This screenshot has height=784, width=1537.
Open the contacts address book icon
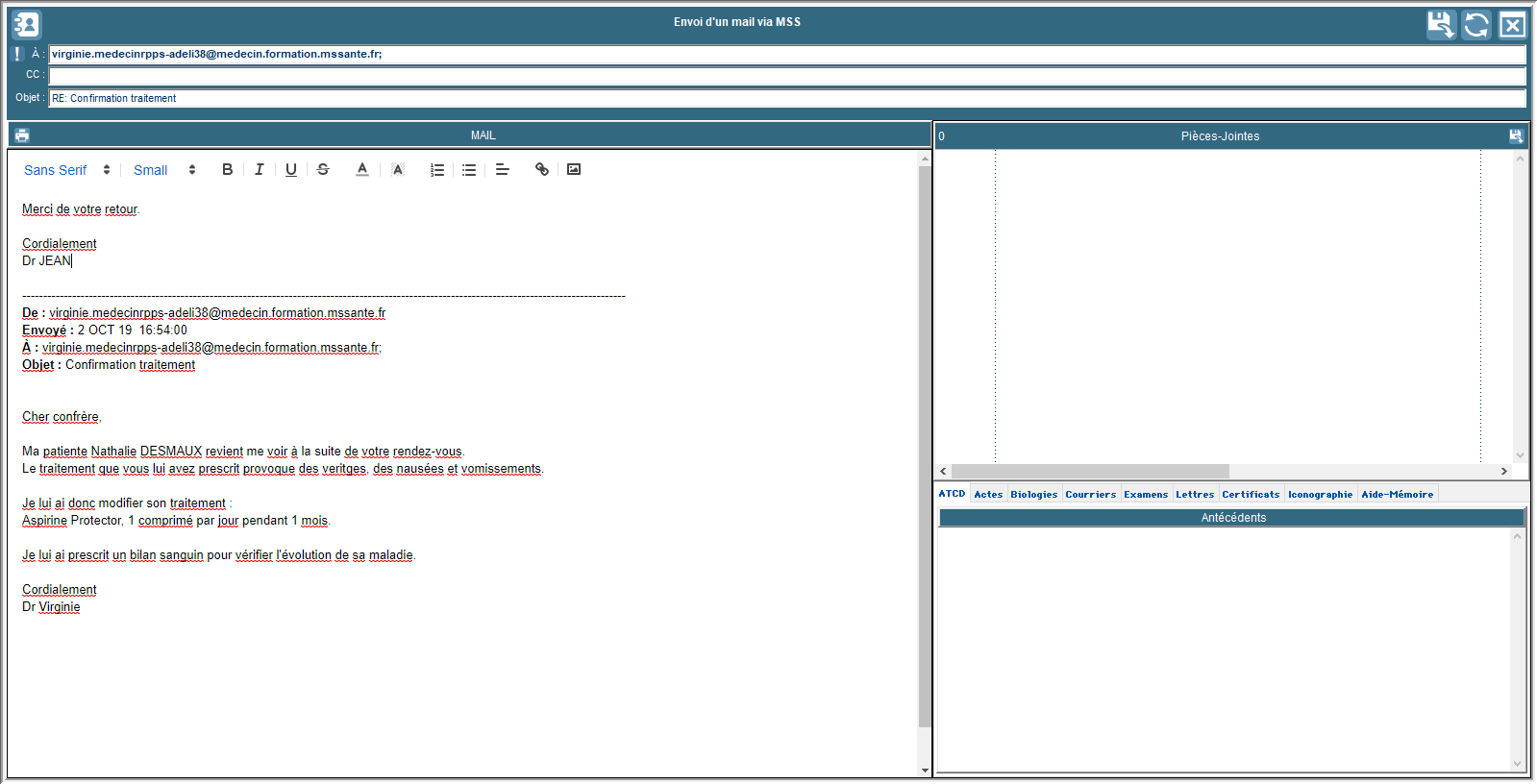26,24
